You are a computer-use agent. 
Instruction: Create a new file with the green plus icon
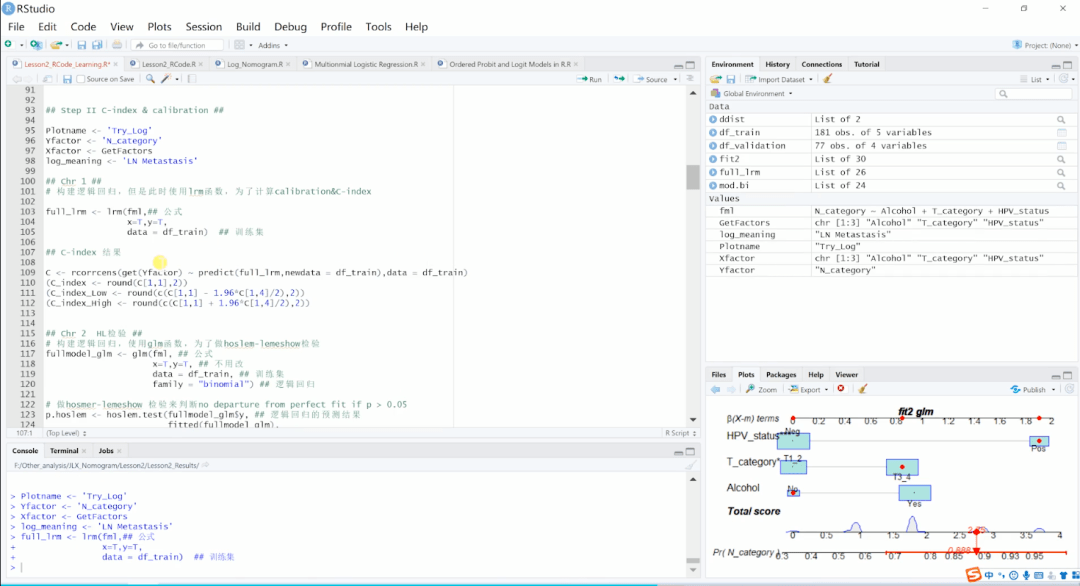click(8, 45)
